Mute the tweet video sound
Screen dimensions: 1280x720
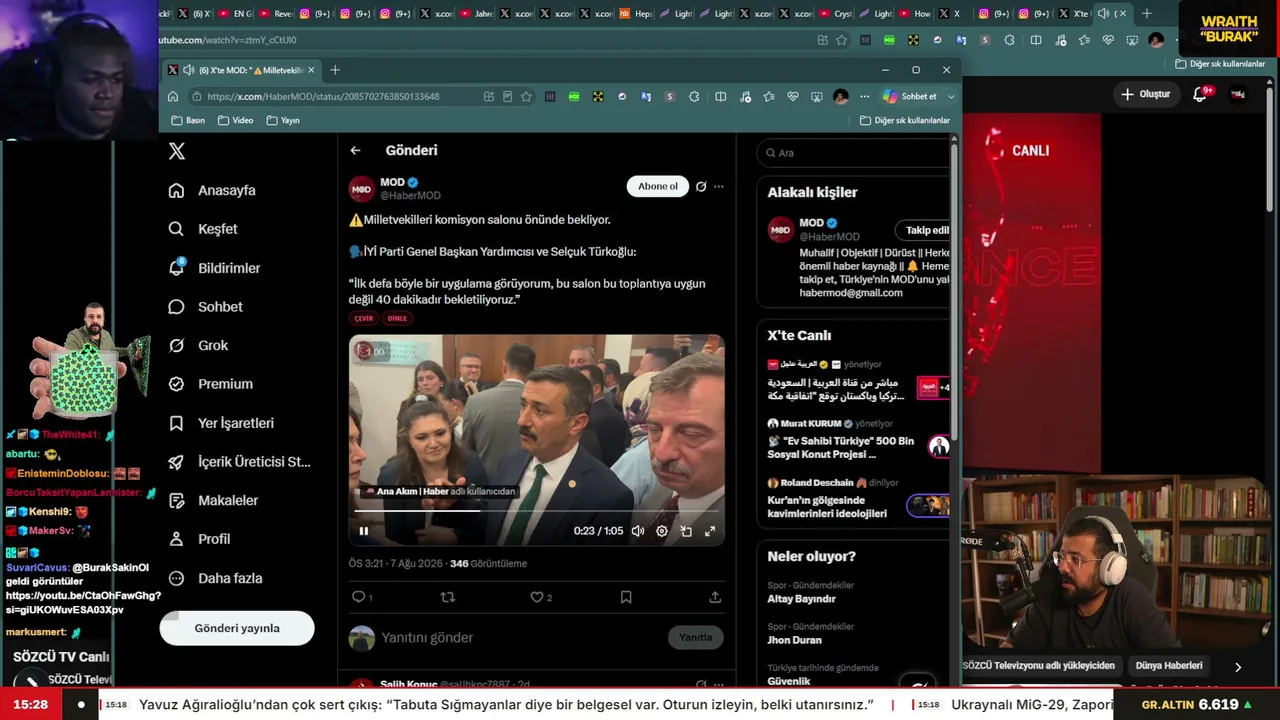(638, 531)
